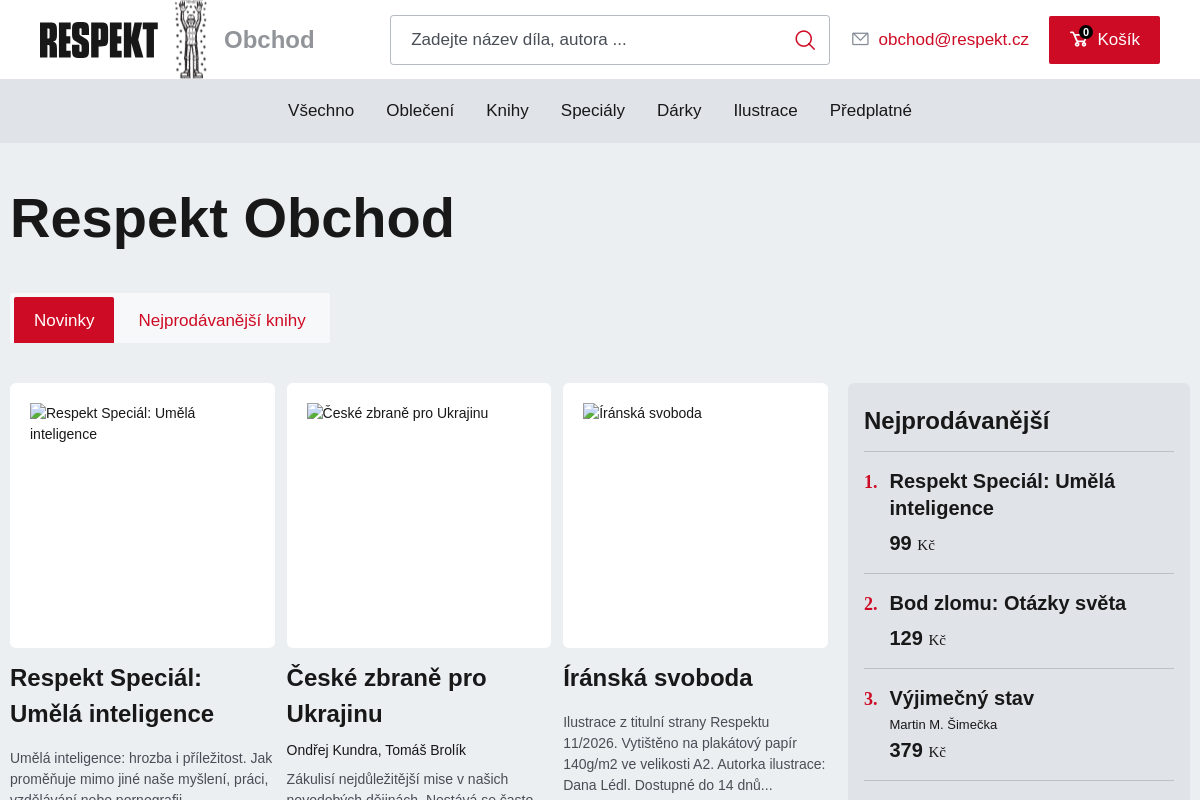Open bestseller 1 Respekt Speciál: Umělá inteligence
This screenshot has width=1200, height=800.
[1002, 494]
